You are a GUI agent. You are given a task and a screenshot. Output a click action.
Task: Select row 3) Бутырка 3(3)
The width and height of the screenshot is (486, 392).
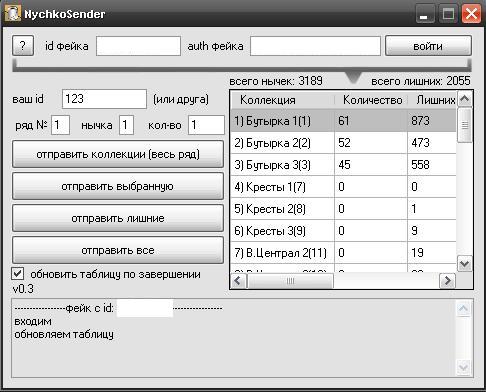pos(343,165)
